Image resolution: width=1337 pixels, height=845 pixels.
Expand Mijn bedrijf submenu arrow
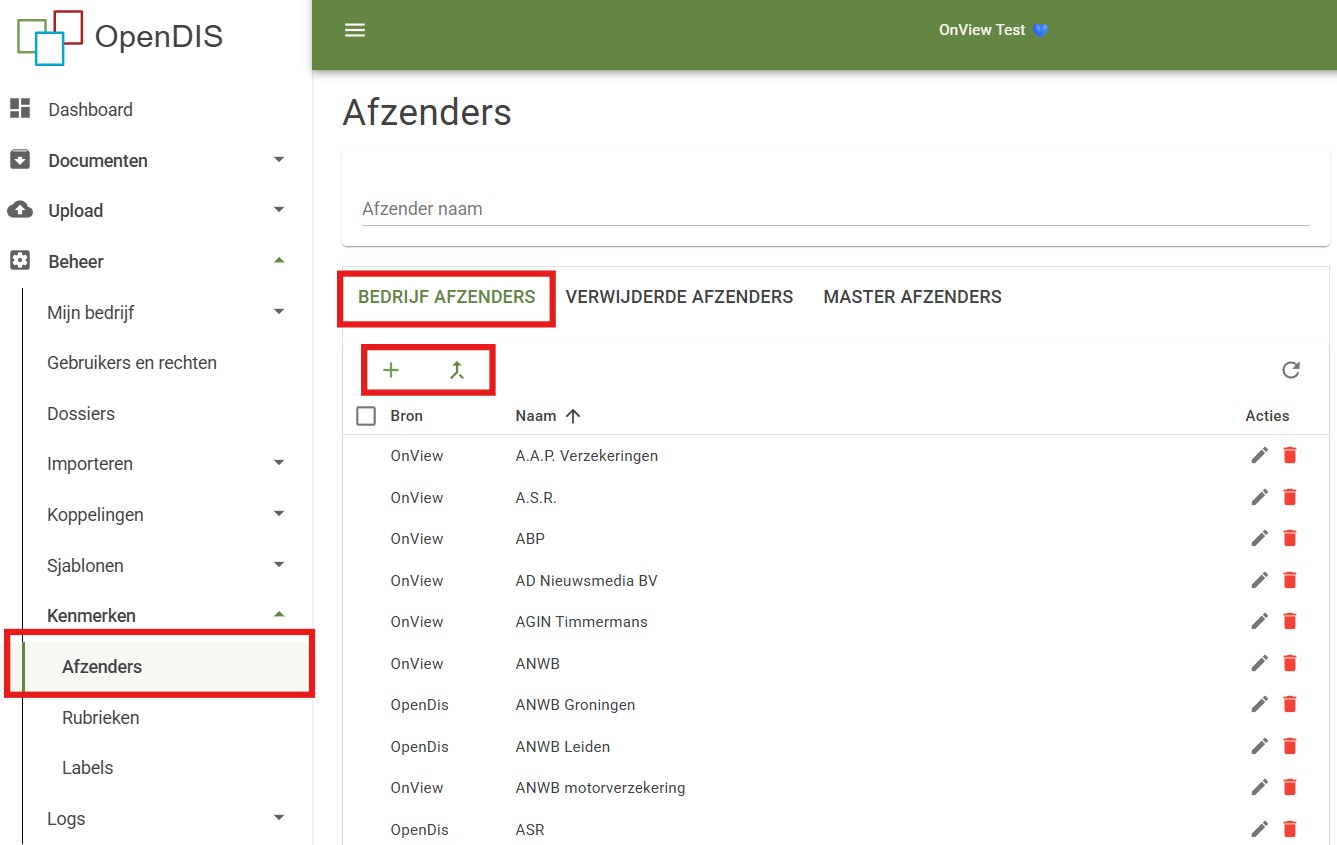tap(279, 312)
